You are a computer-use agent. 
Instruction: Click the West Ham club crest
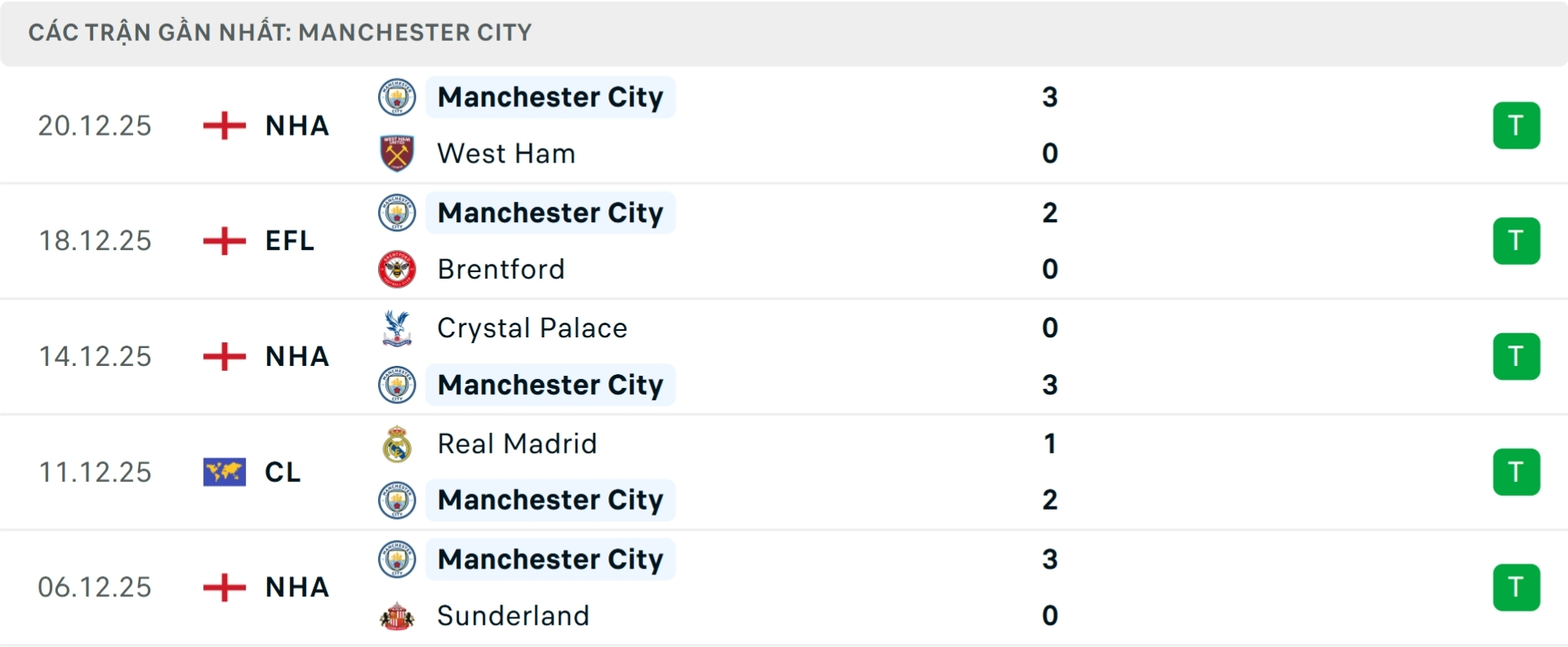[397, 154]
